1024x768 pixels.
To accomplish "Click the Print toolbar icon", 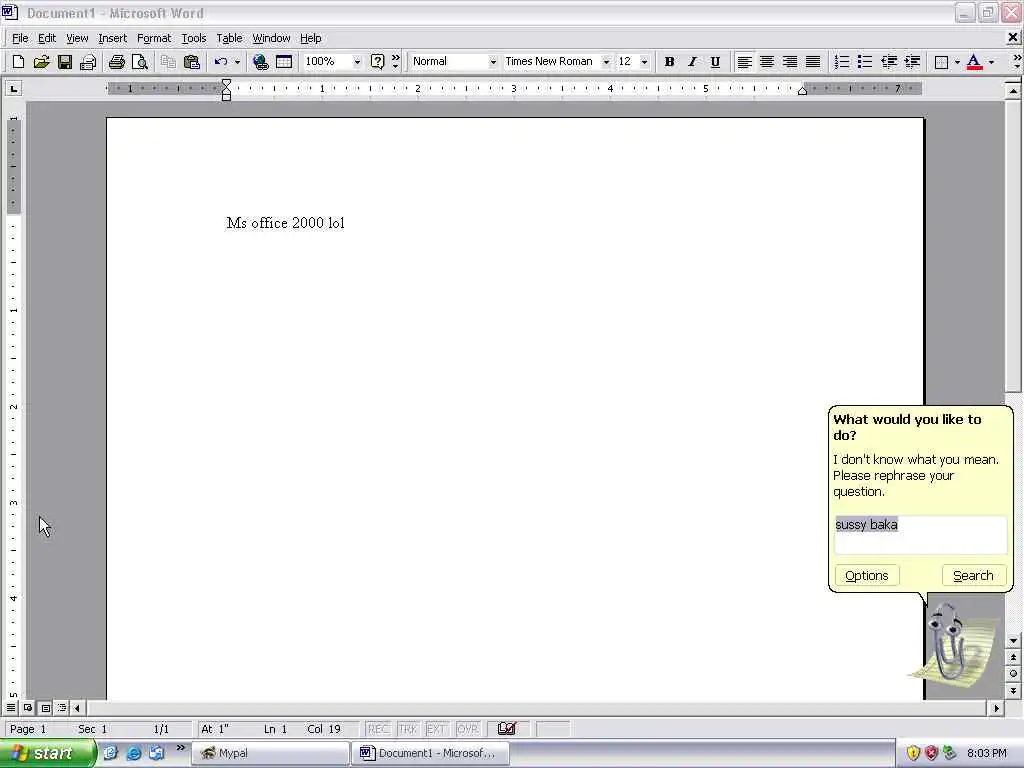I will tap(116, 62).
